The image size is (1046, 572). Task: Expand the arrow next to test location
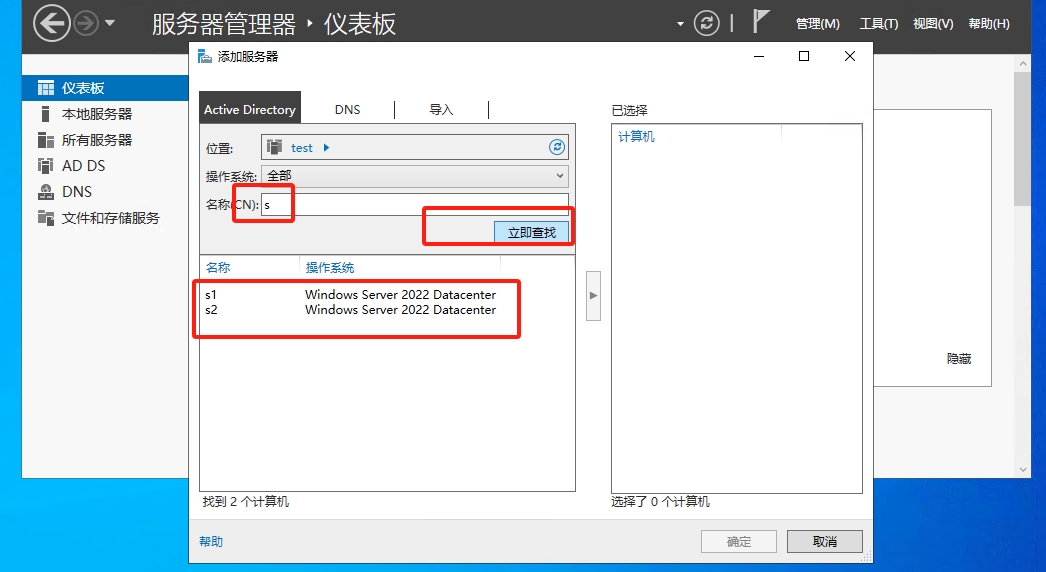(326, 148)
